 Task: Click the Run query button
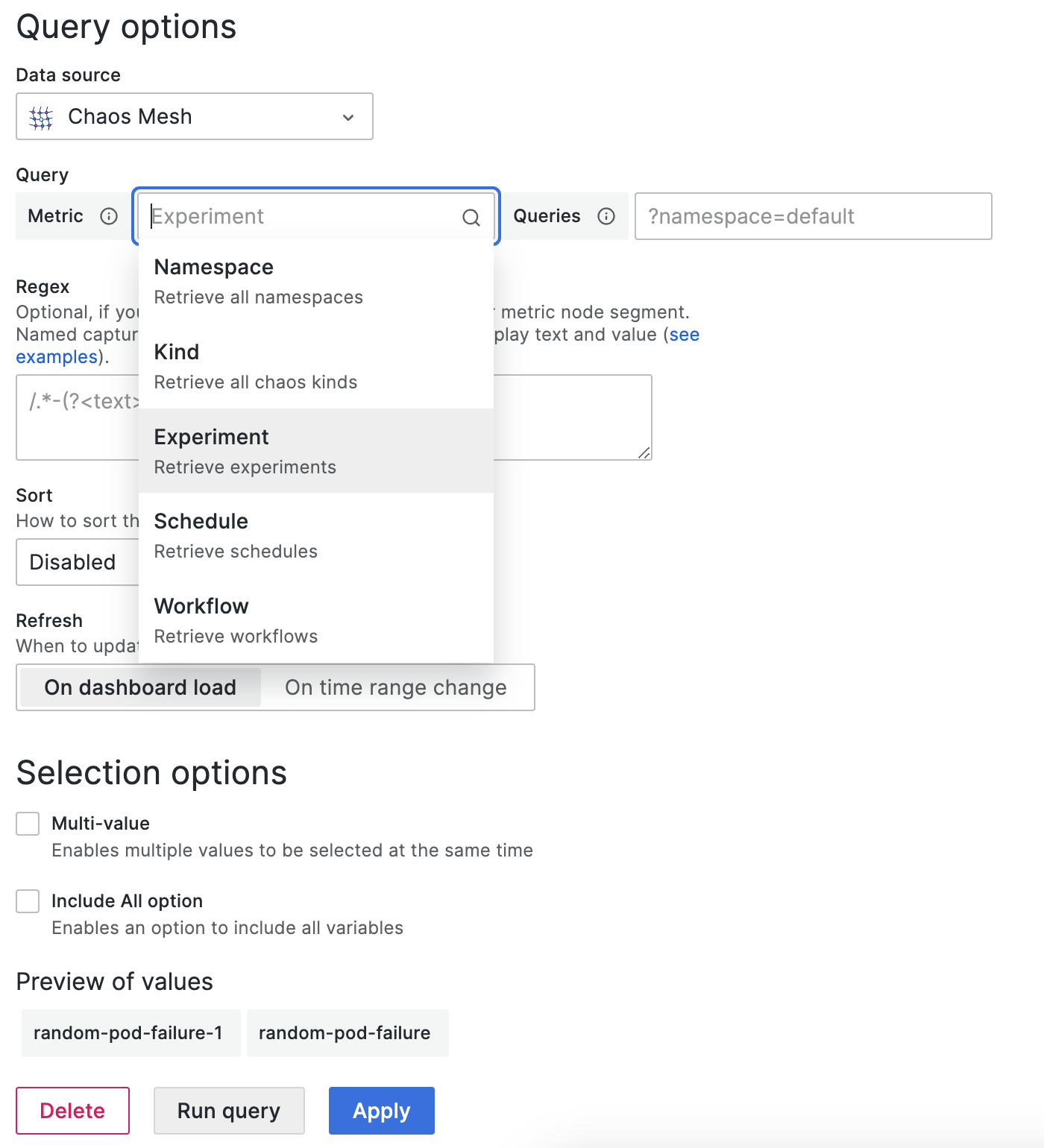pyautogui.click(x=229, y=1111)
